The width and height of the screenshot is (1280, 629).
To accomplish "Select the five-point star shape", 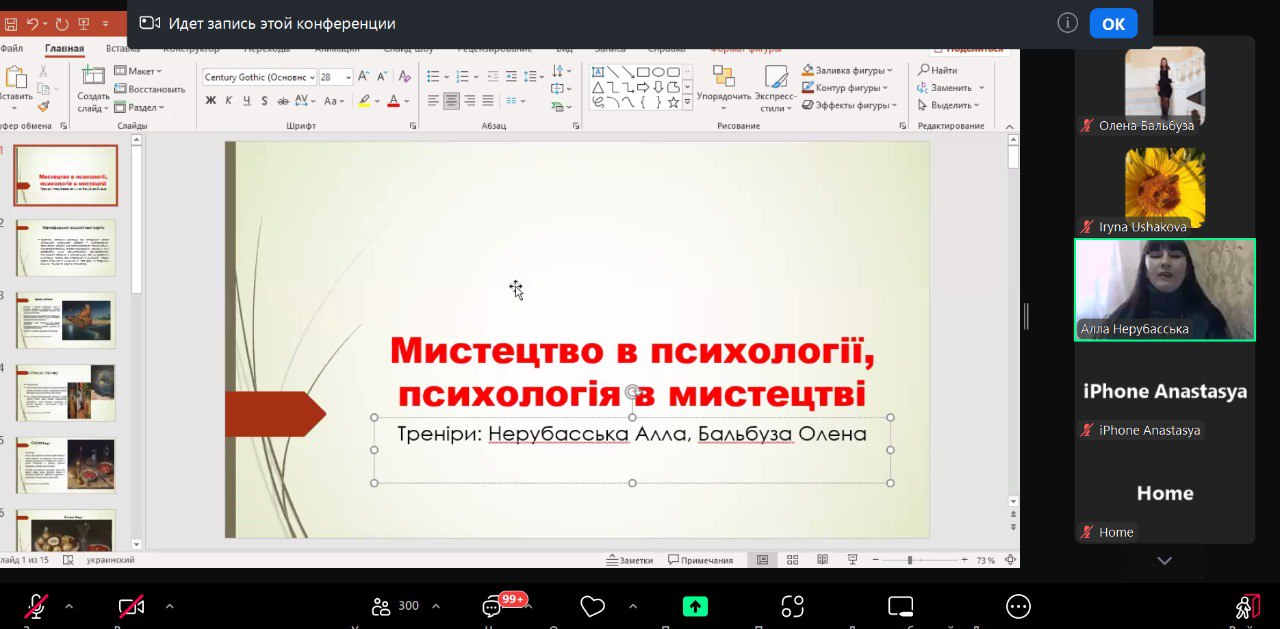I will [x=673, y=102].
